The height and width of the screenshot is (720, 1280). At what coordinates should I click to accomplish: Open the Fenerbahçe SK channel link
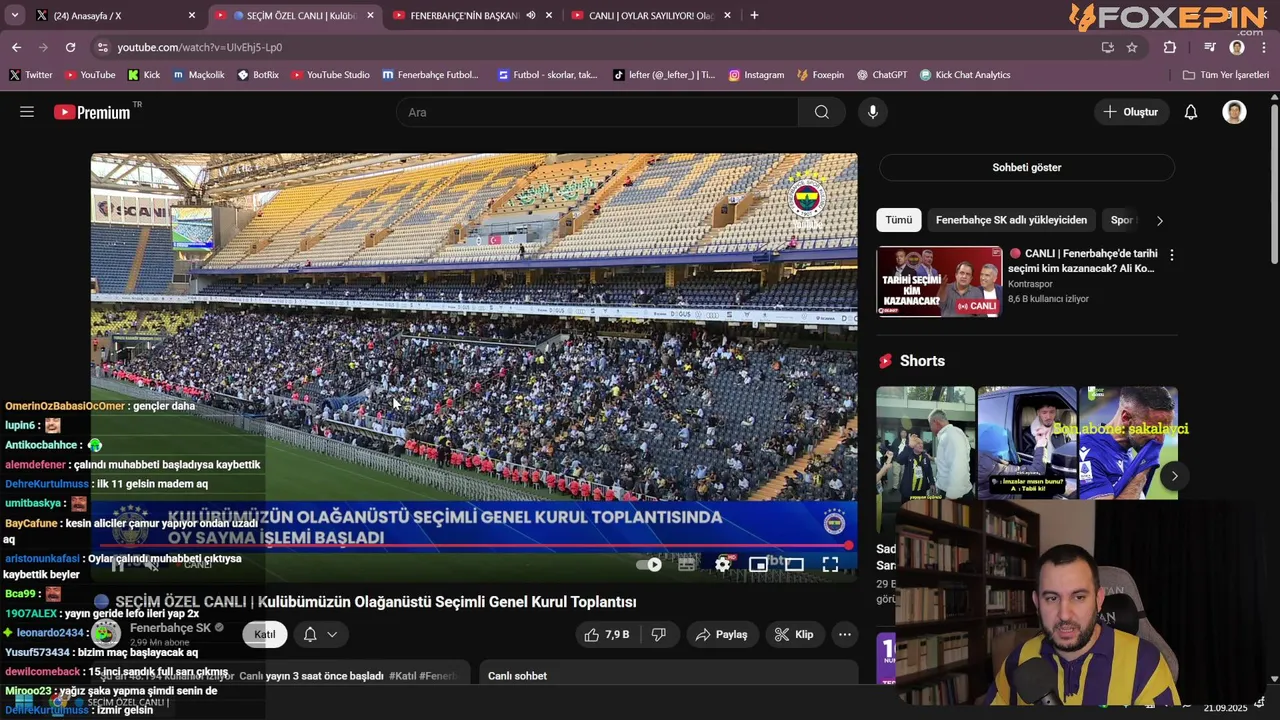click(x=170, y=628)
